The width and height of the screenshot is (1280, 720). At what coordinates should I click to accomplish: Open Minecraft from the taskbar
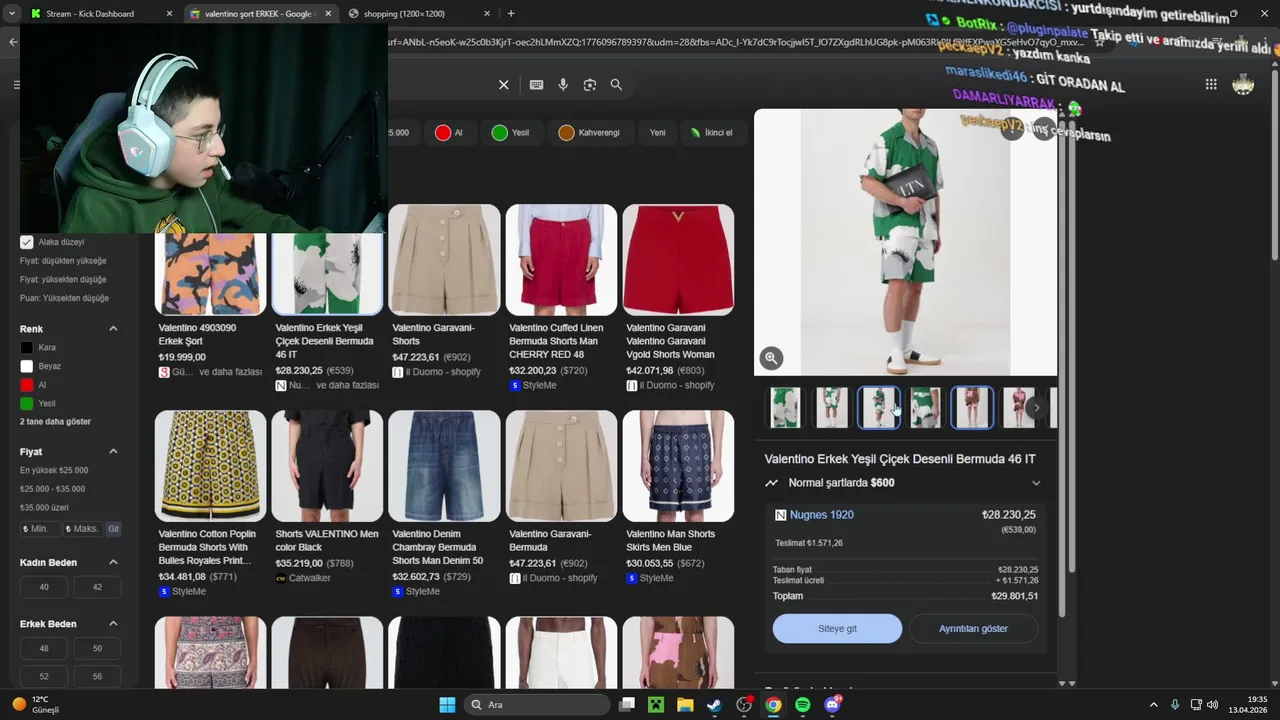coord(656,704)
